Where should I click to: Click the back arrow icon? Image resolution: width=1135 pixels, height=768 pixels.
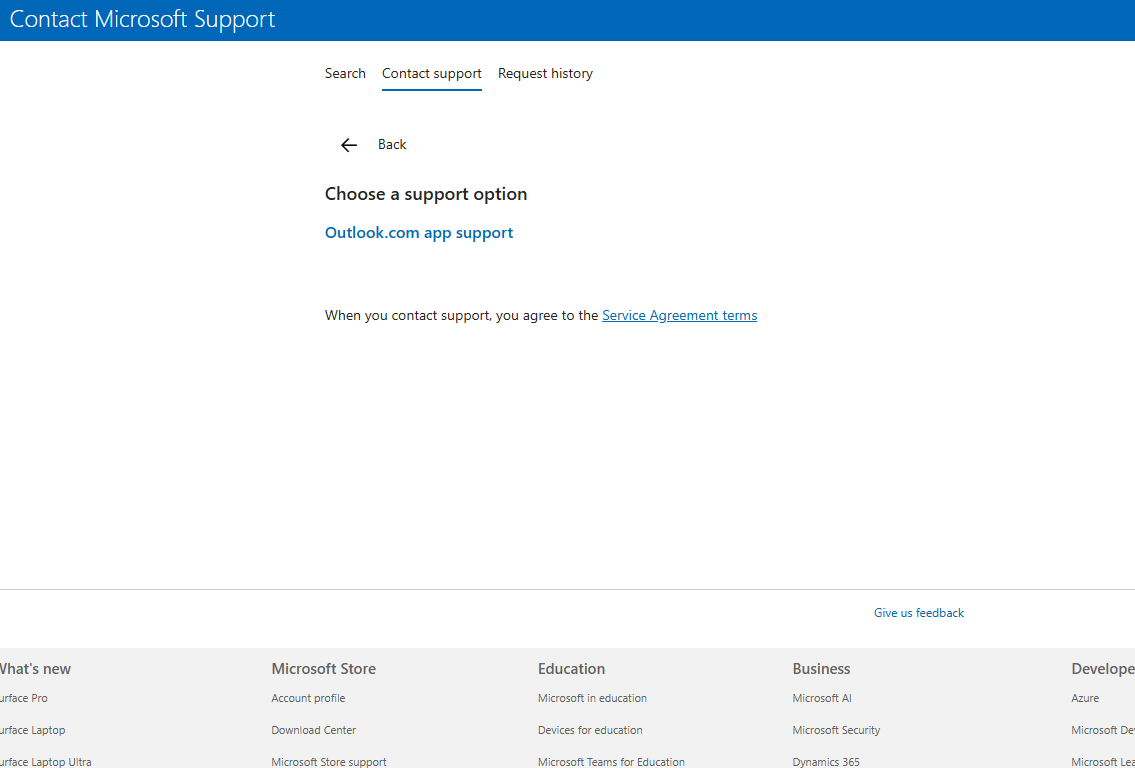click(349, 145)
